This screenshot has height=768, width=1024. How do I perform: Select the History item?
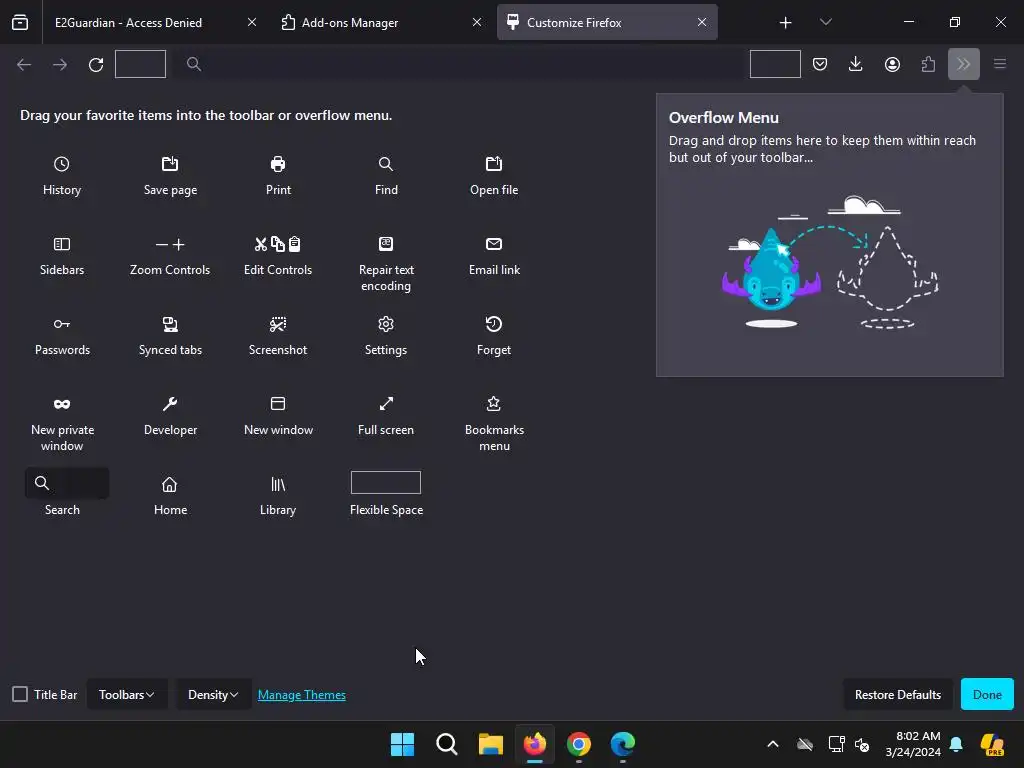(62, 176)
